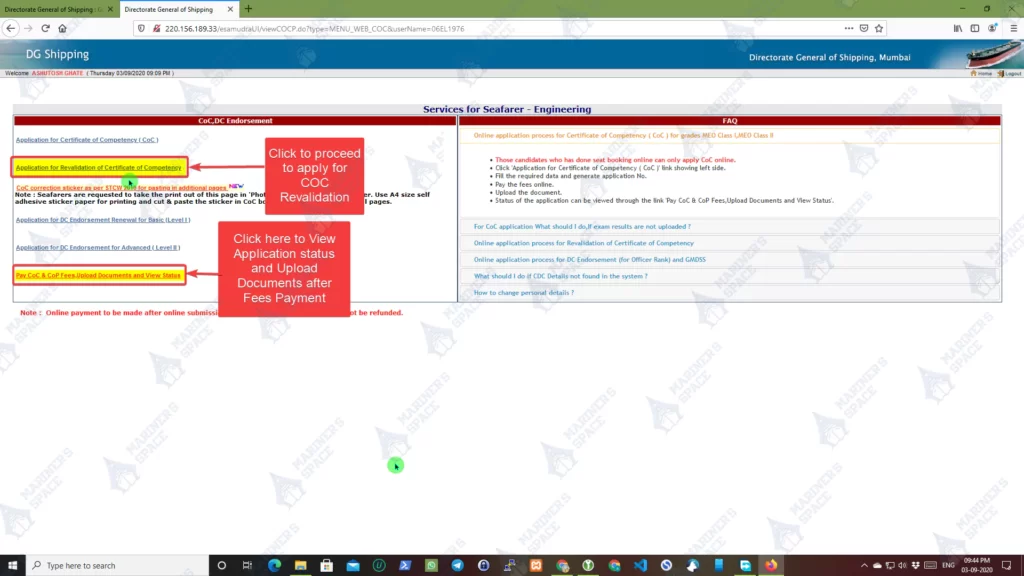Open Cortana from the taskbar
This screenshot has width=1024, height=576.
click(x=222, y=565)
